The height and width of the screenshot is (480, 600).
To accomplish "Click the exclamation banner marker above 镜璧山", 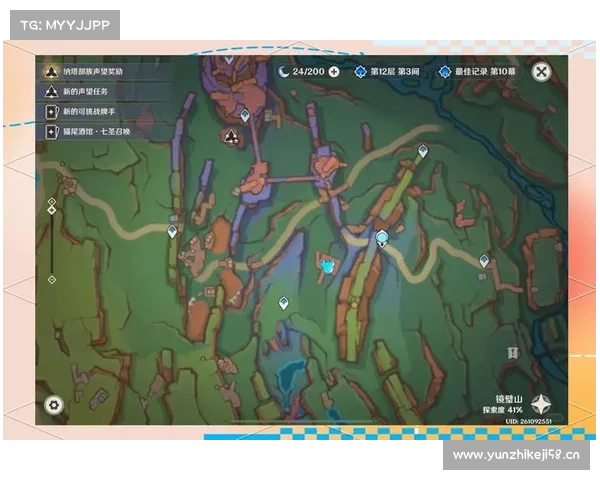I will 512,353.
